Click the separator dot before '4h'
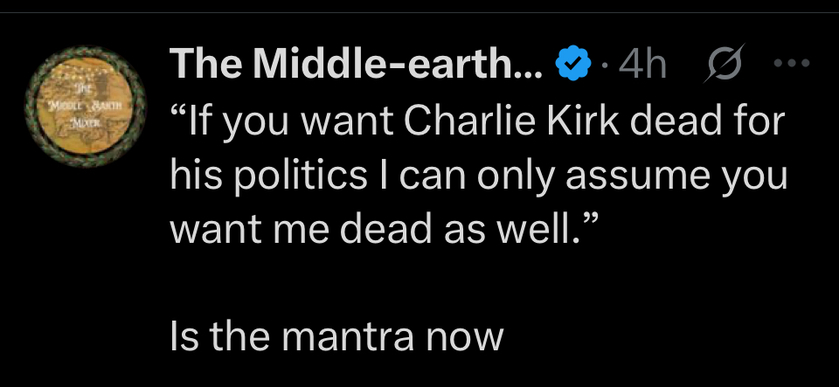 tap(604, 66)
